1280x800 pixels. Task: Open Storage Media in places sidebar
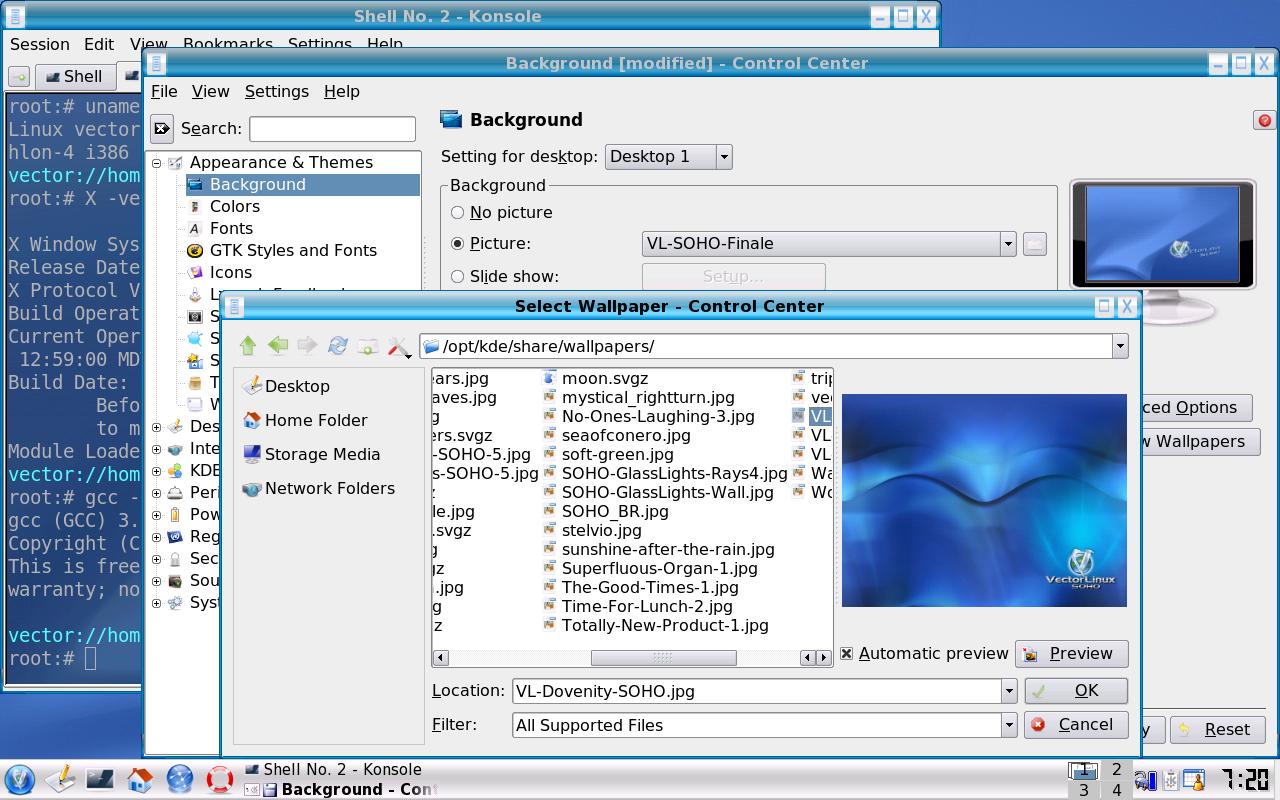tap(311, 454)
